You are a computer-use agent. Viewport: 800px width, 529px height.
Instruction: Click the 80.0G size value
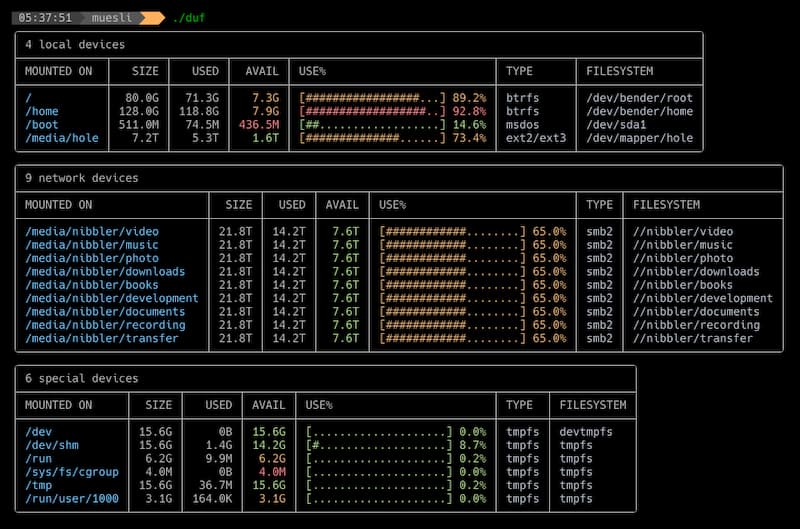pos(142,98)
